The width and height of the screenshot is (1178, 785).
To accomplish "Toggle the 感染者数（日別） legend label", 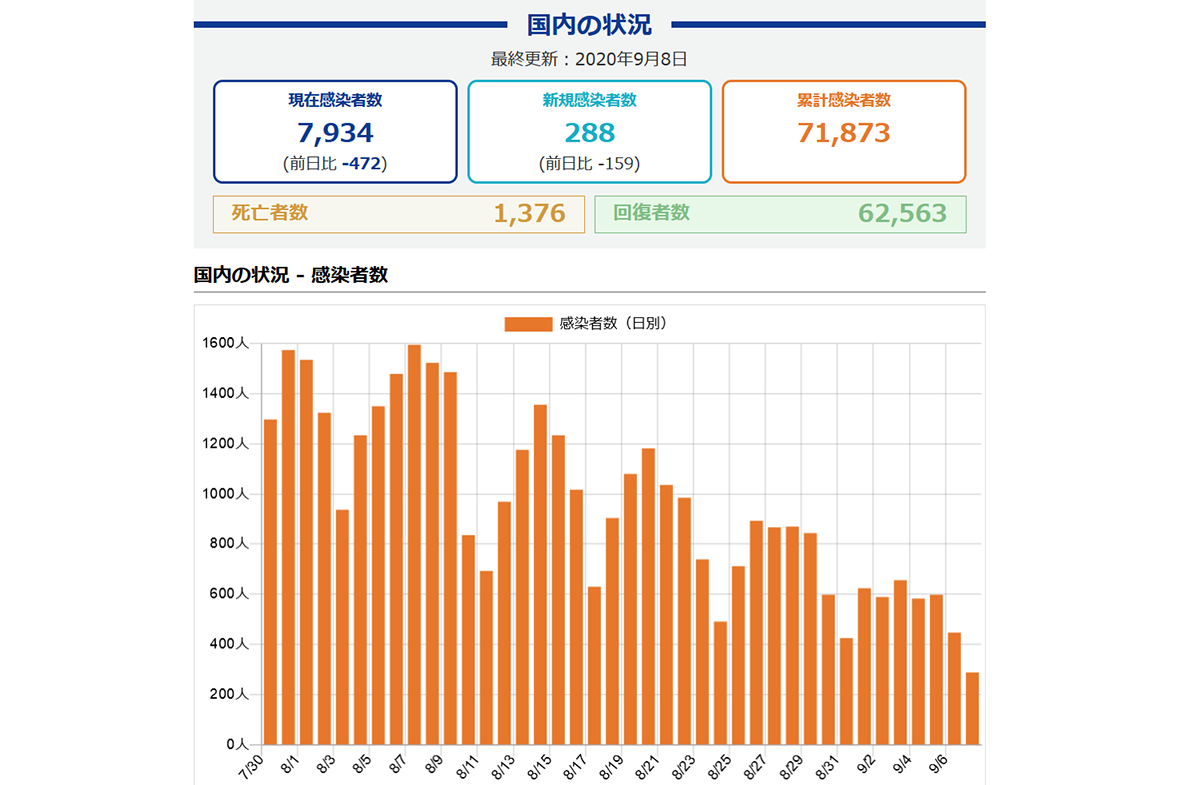I will click(613, 324).
